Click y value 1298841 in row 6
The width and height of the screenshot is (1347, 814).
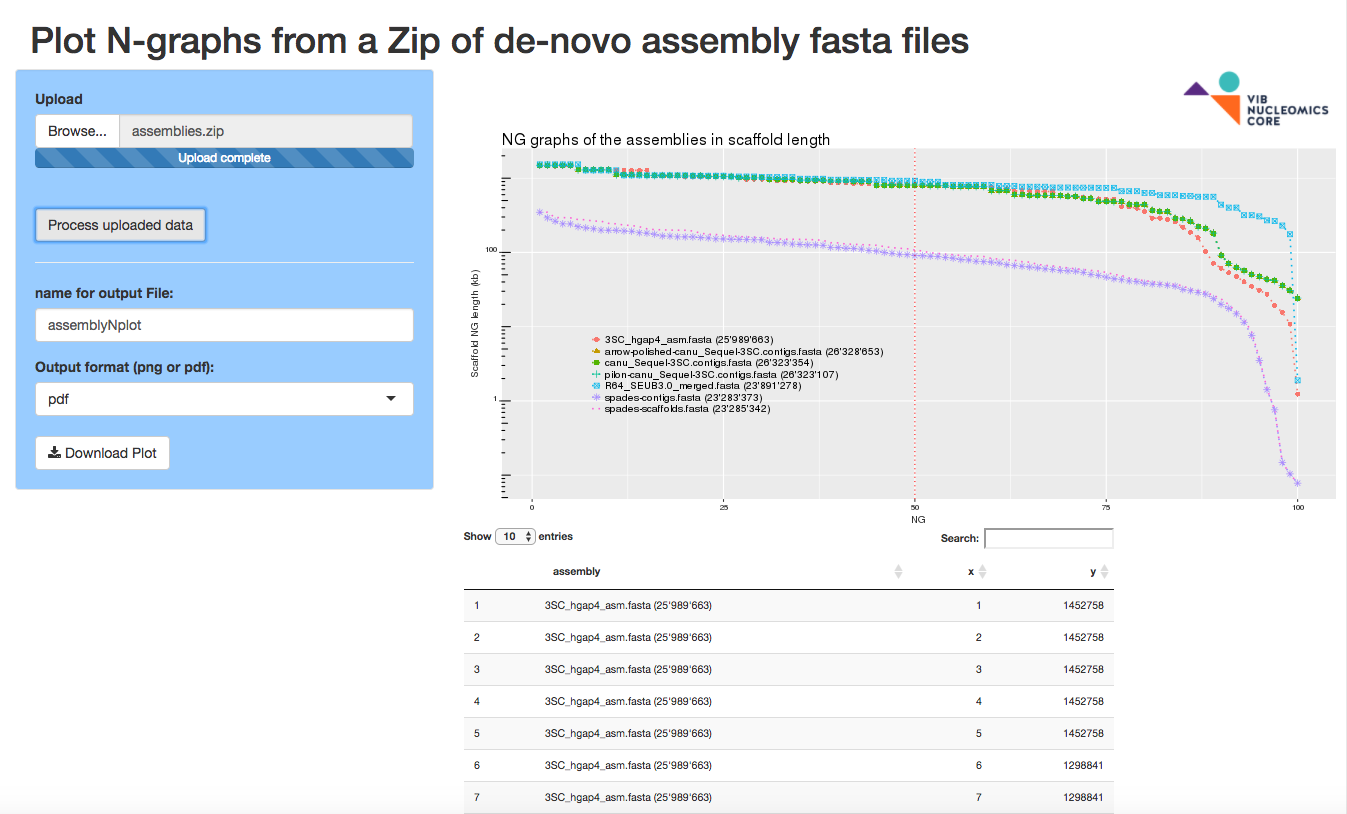point(1083,765)
